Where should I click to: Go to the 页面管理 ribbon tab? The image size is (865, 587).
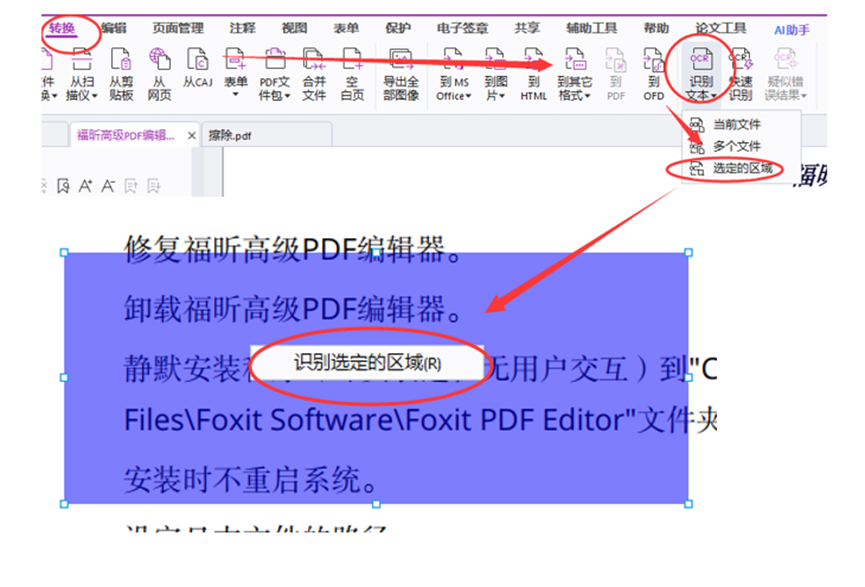[x=178, y=28]
